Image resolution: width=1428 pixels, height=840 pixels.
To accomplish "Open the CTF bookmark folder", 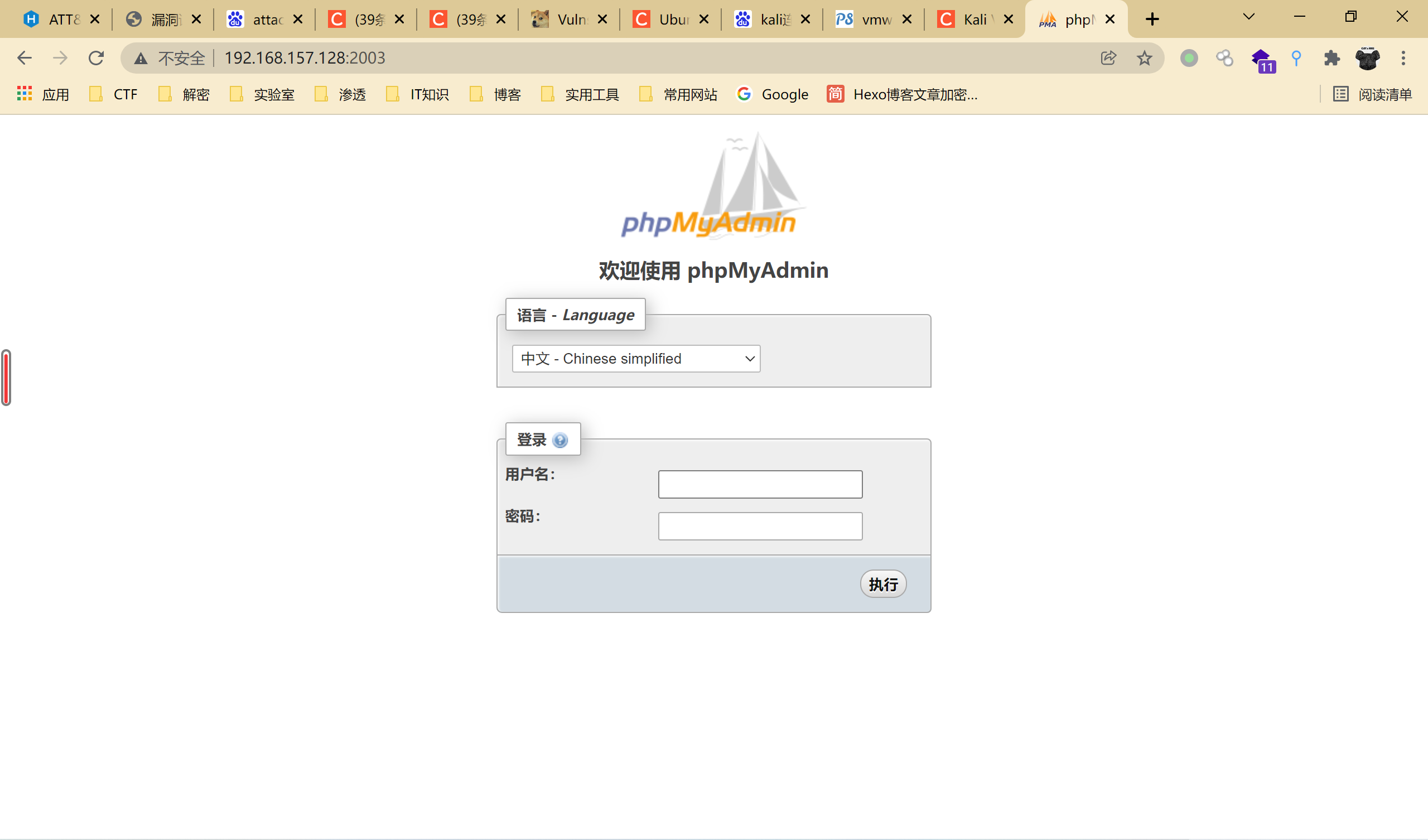I will coord(113,94).
